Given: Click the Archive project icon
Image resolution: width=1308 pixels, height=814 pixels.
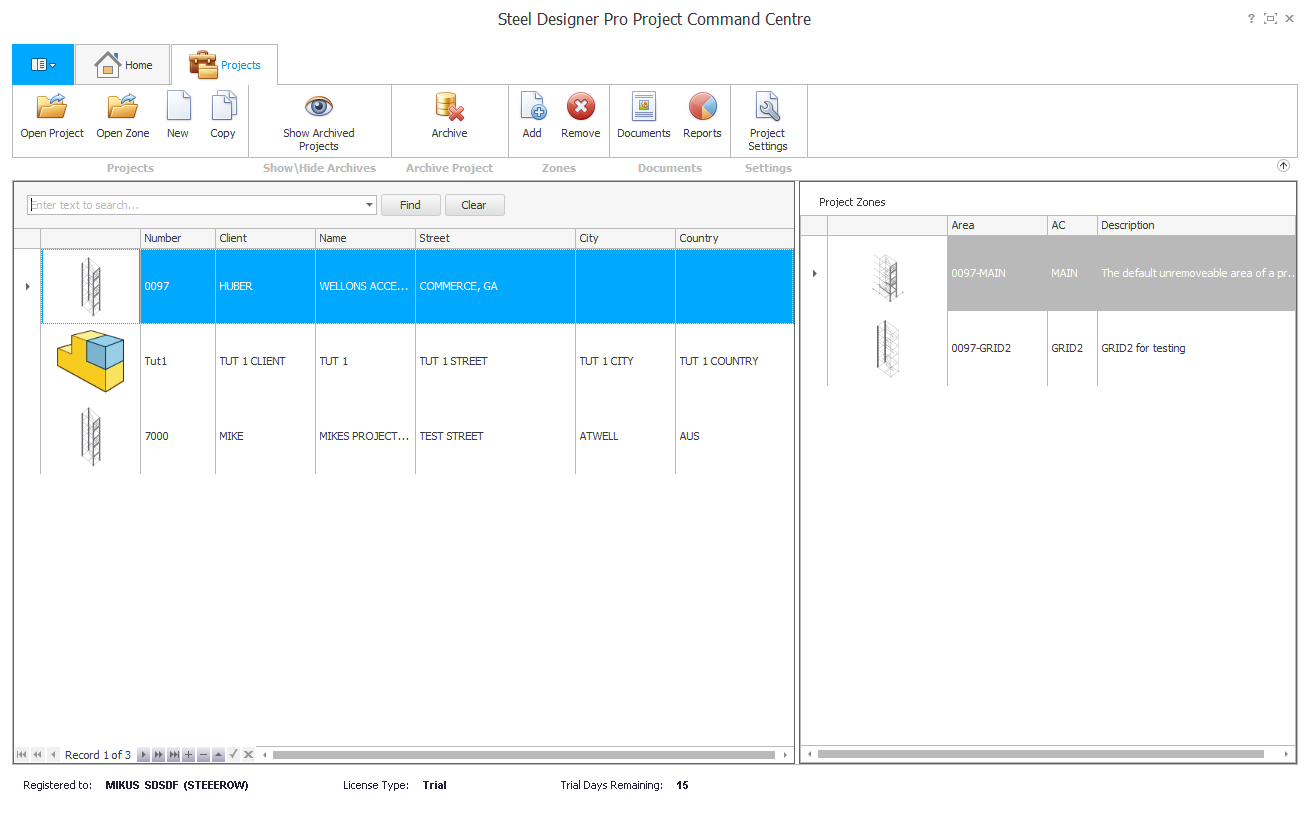Looking at the screenshot, I should [449, 107].
